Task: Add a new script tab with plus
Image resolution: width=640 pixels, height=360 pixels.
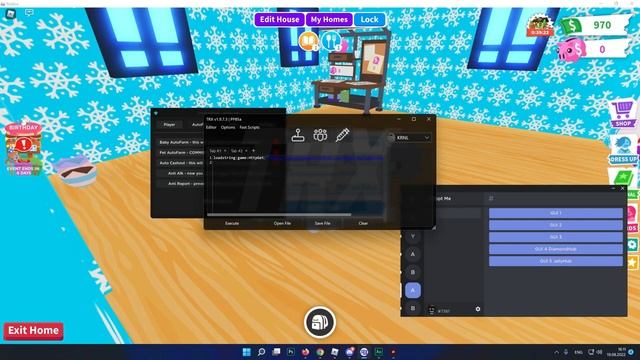Action: [x=253, y=151]
